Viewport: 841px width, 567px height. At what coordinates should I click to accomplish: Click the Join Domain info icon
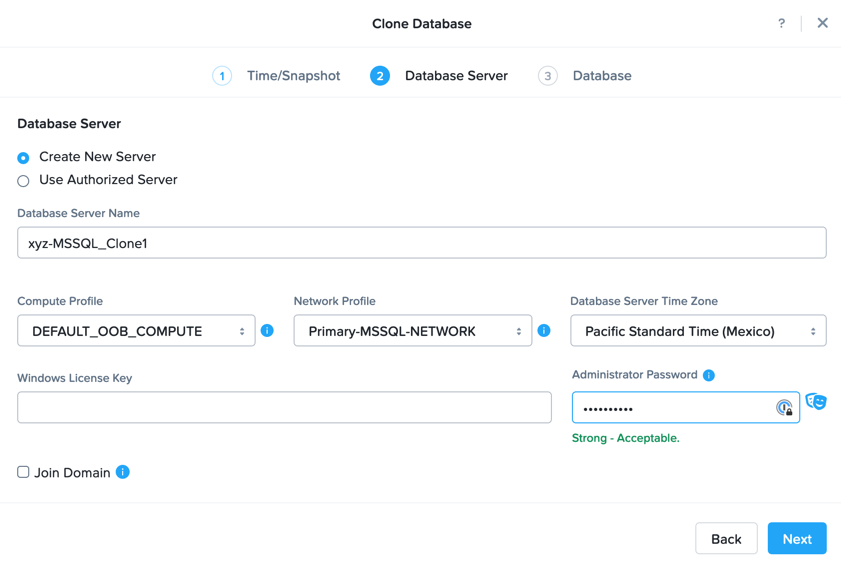123,472
